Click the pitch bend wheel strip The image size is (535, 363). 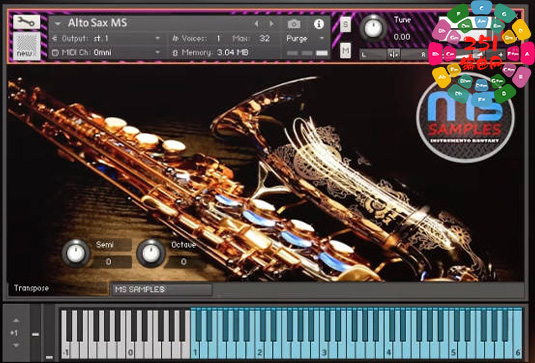[35, 333]
